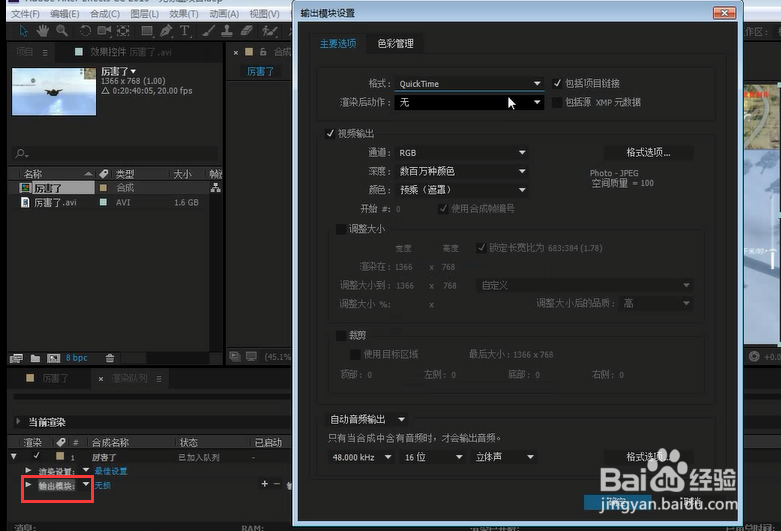Open the 文件(F) menu

[x=25, y=14]
